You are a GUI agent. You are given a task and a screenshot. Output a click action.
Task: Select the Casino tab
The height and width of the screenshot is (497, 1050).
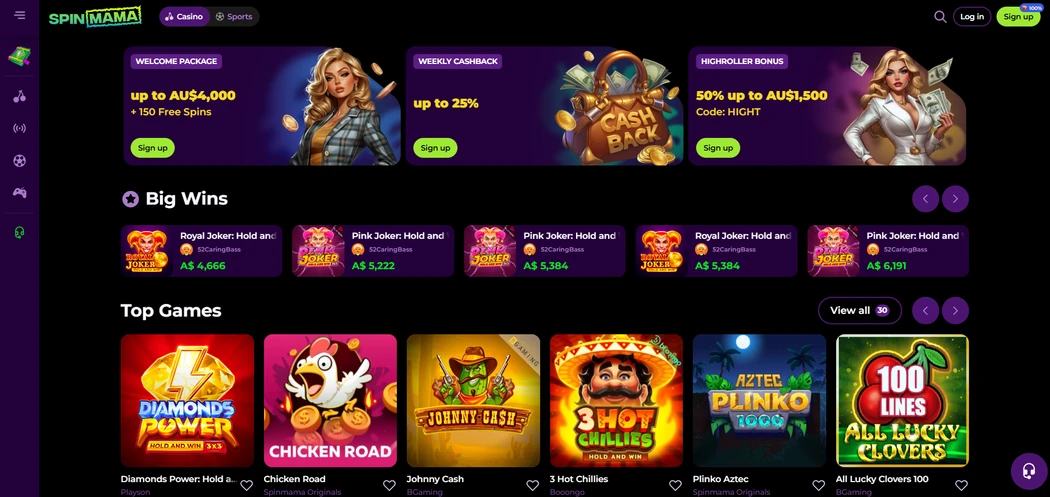coord(184,17)
